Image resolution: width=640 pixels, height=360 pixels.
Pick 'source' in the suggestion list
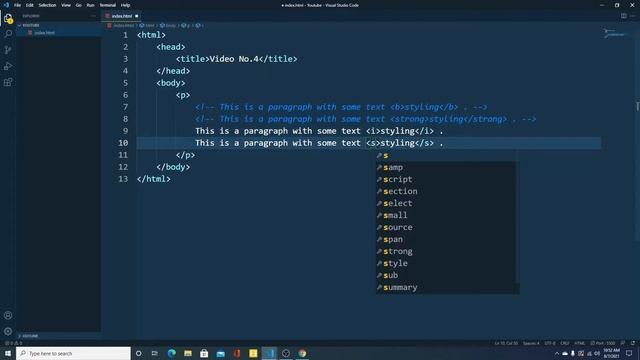pyautogui.click(x=447, y=227)
